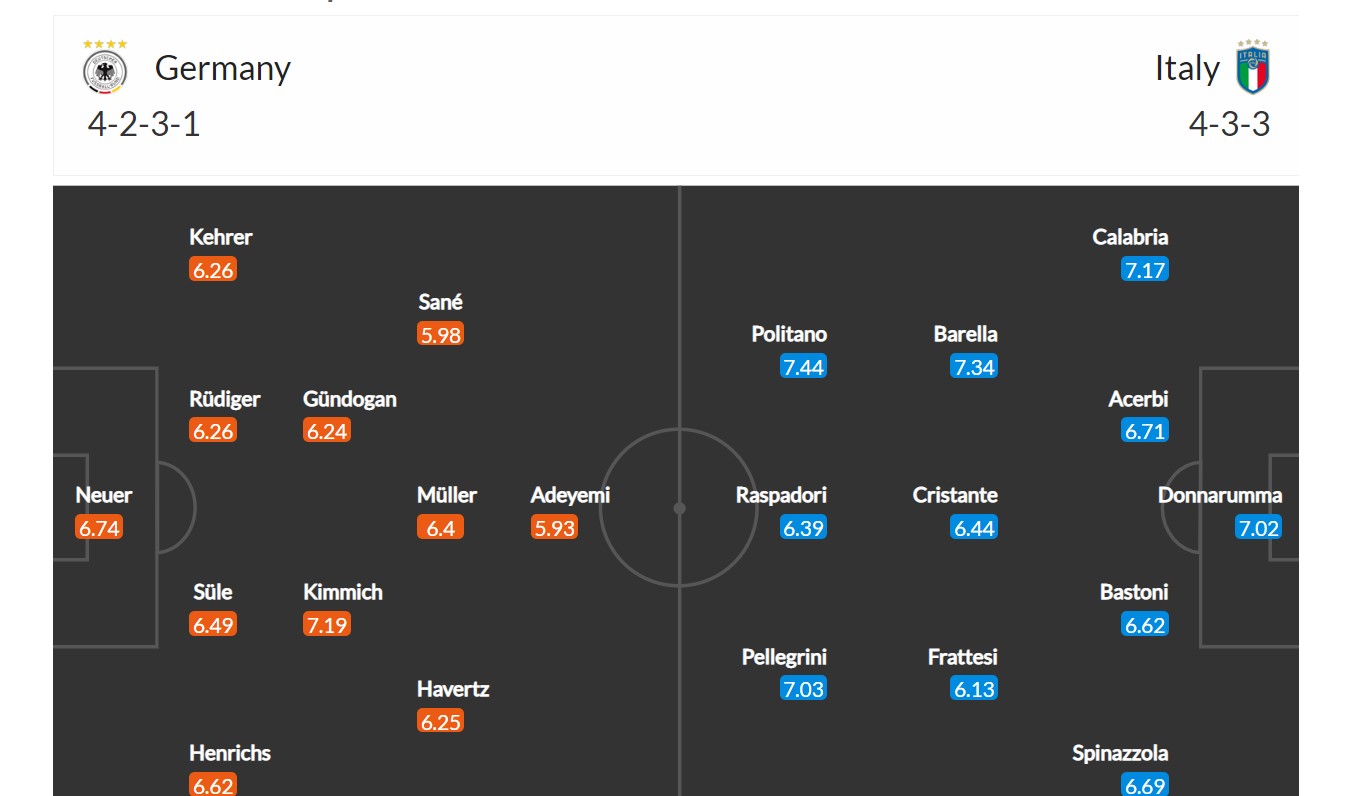
Task: Click Rüdiger's player name
Action: tap(225, 399)
